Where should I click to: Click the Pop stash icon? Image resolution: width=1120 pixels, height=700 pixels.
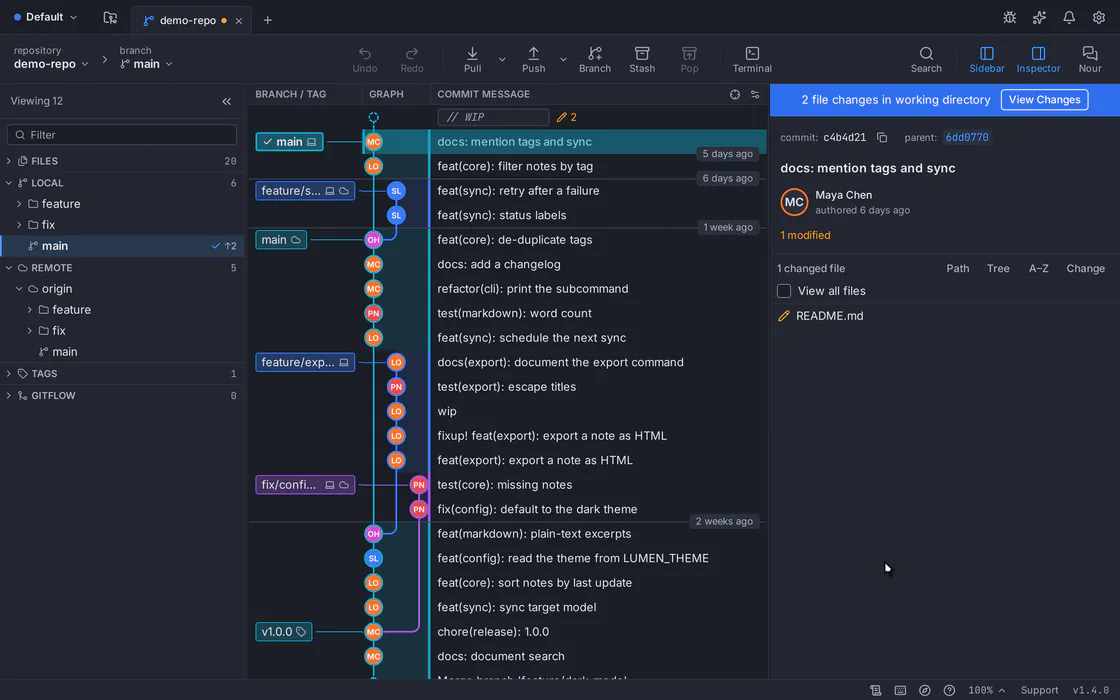click(689, 54)
